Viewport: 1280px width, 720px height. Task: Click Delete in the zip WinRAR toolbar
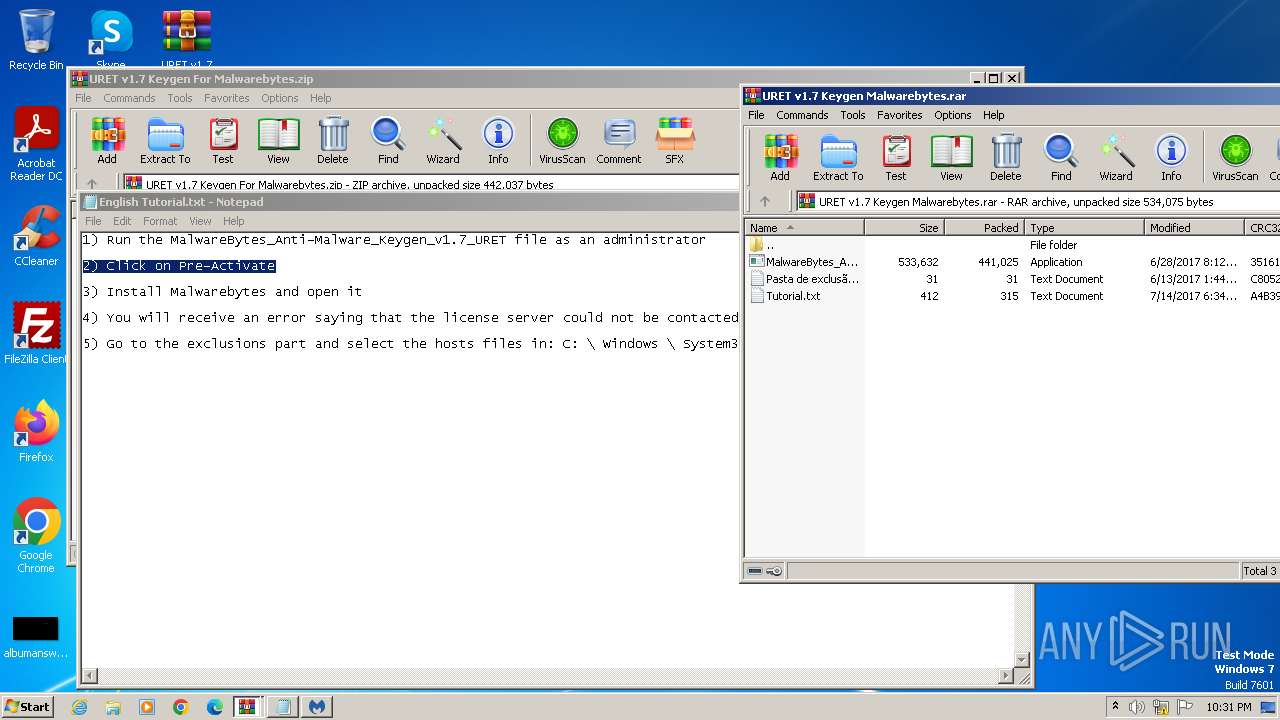[333, 140]
